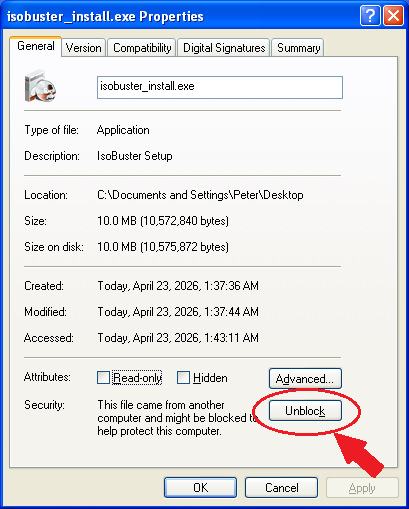The height and width of the screenshot is (509, 409).
Task: Close the Properties dialog with X
Action: click(x=393, y=16)
